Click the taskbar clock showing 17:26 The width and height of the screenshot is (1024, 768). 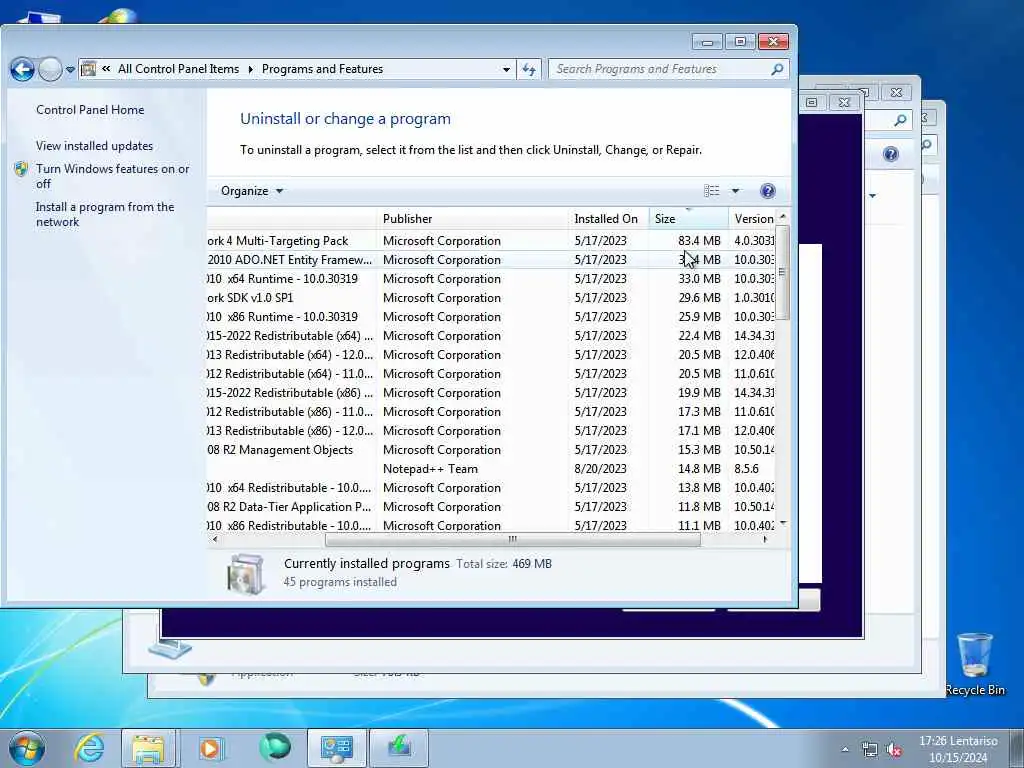pyautogui.click(x=958, y=749)
